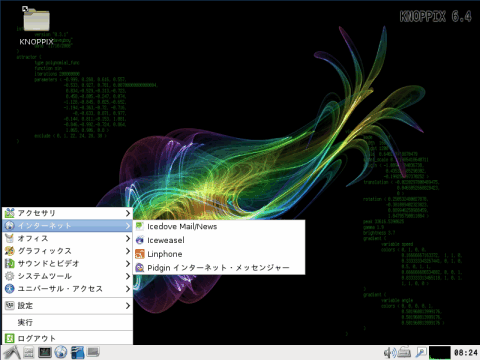The height and width of the screenshot is (360, 480).
Task: Launch the terminal from the panel
Action: click(x=45, y=352)
